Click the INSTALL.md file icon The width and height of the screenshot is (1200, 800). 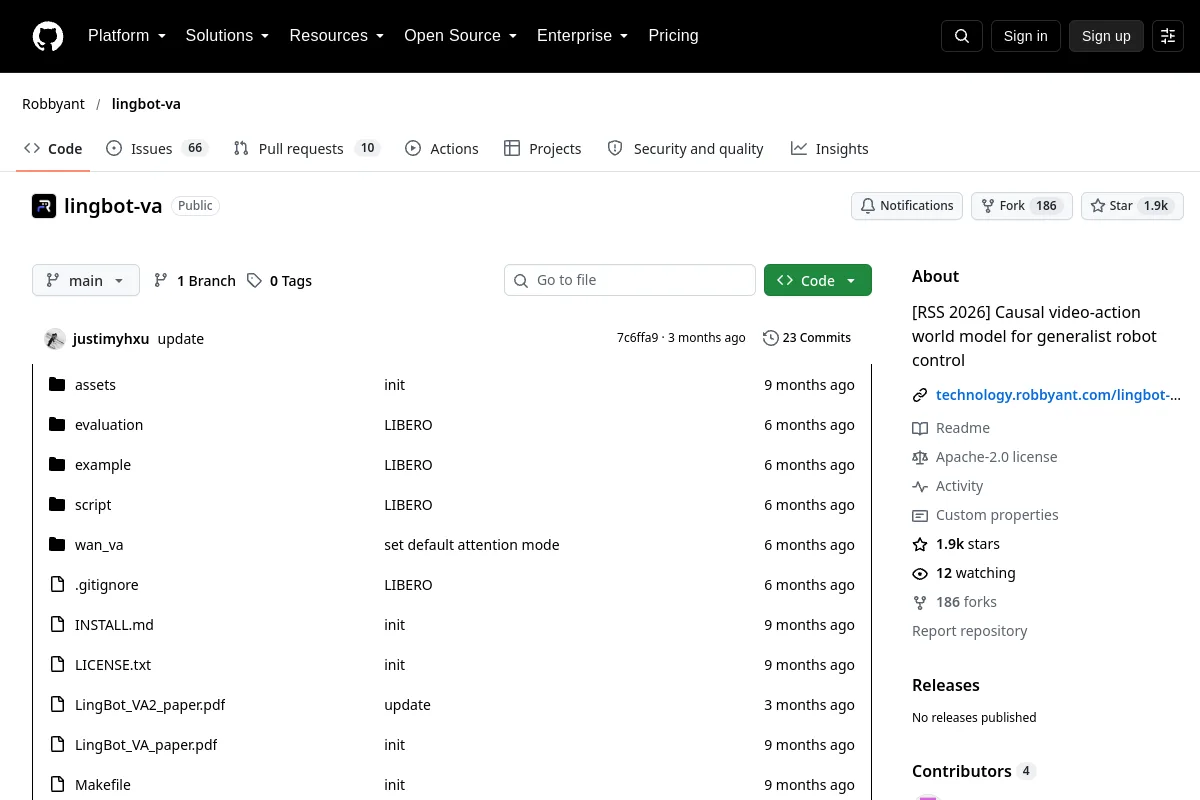click(x=57, y=625)
